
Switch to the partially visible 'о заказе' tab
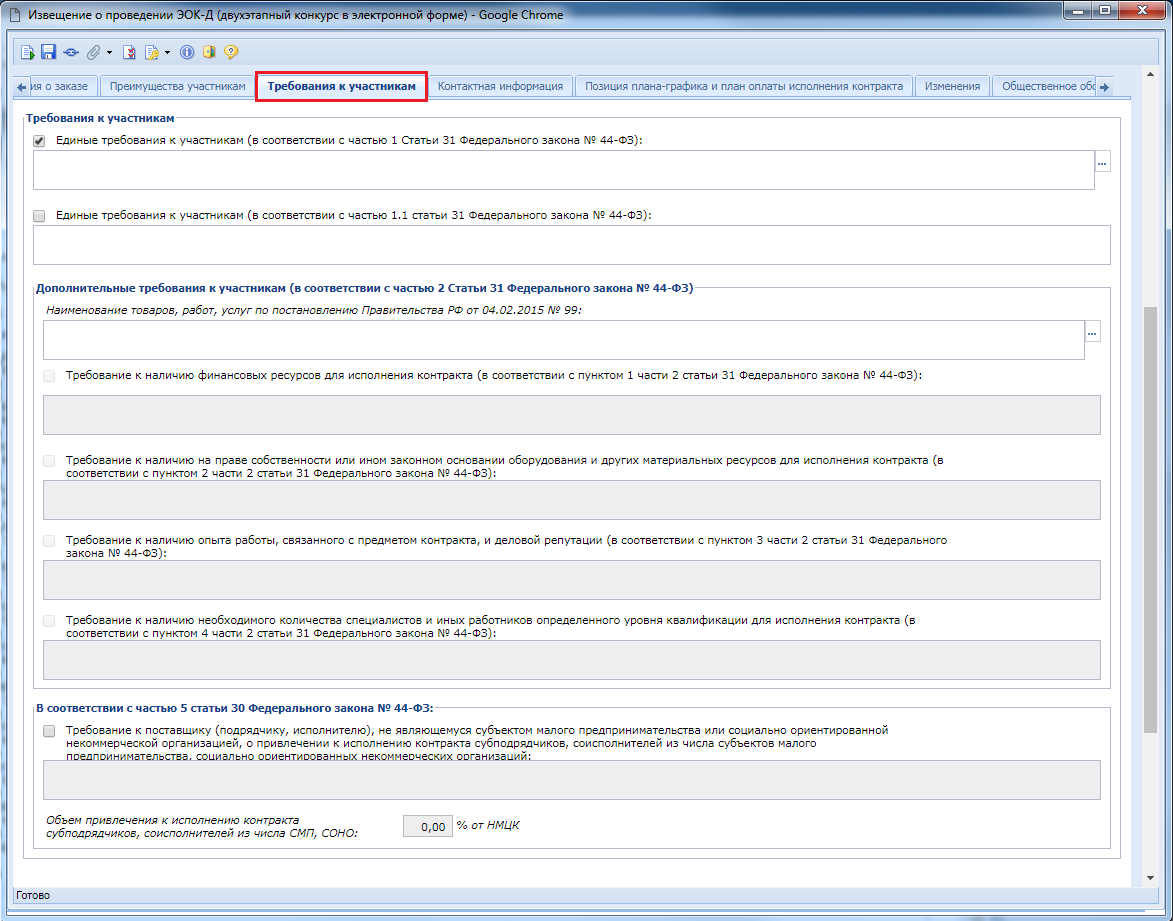pyautogui.click(x=63, y=86)
